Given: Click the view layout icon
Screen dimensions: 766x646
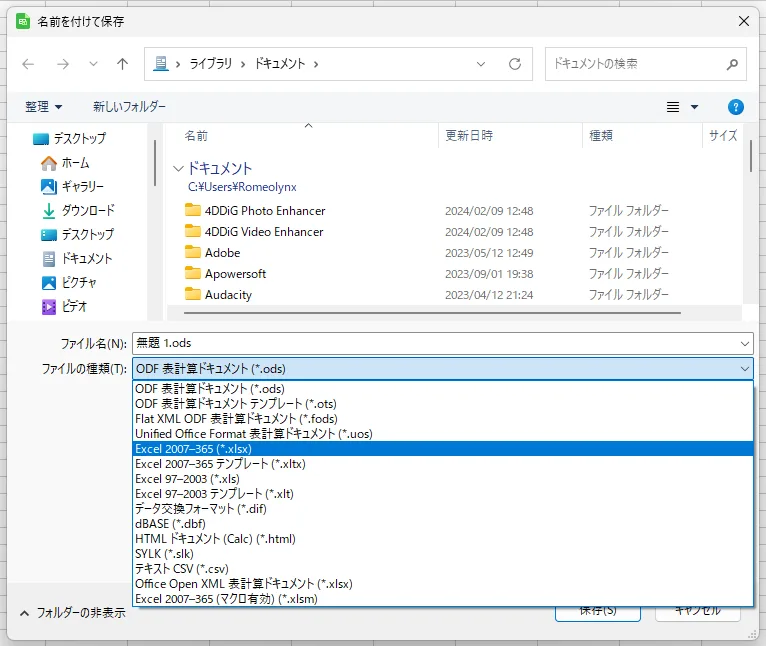Looking at the screenshot, I should tap(673, 107).
